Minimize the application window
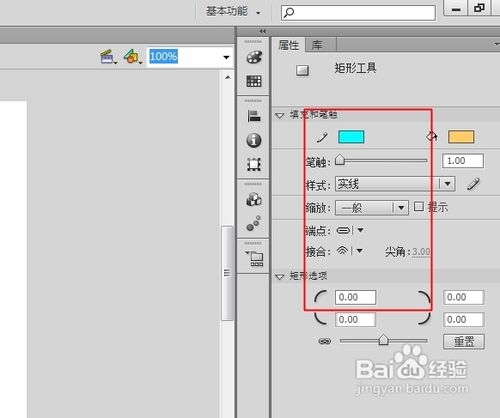 [455, 8]
